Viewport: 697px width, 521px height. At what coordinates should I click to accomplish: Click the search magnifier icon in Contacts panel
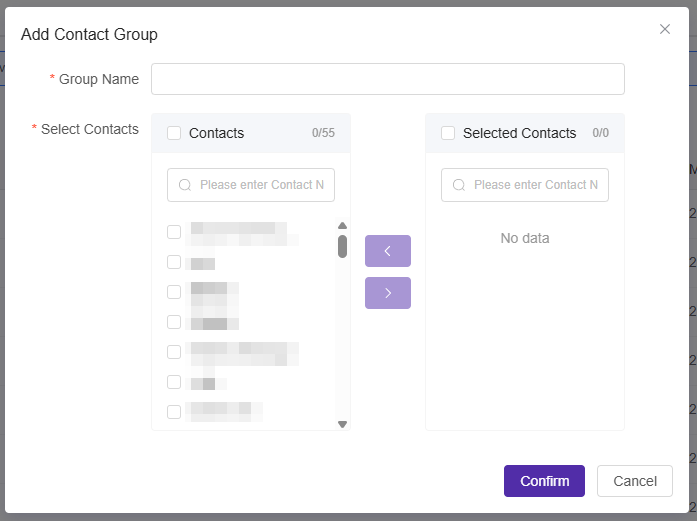point(185,185)
